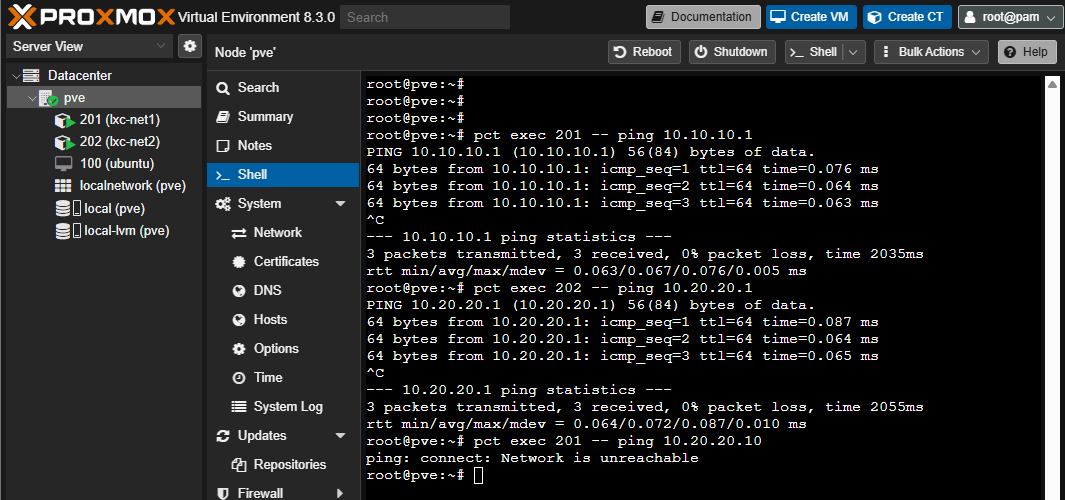Click the database icon of local-lvm

click(62, 230)
